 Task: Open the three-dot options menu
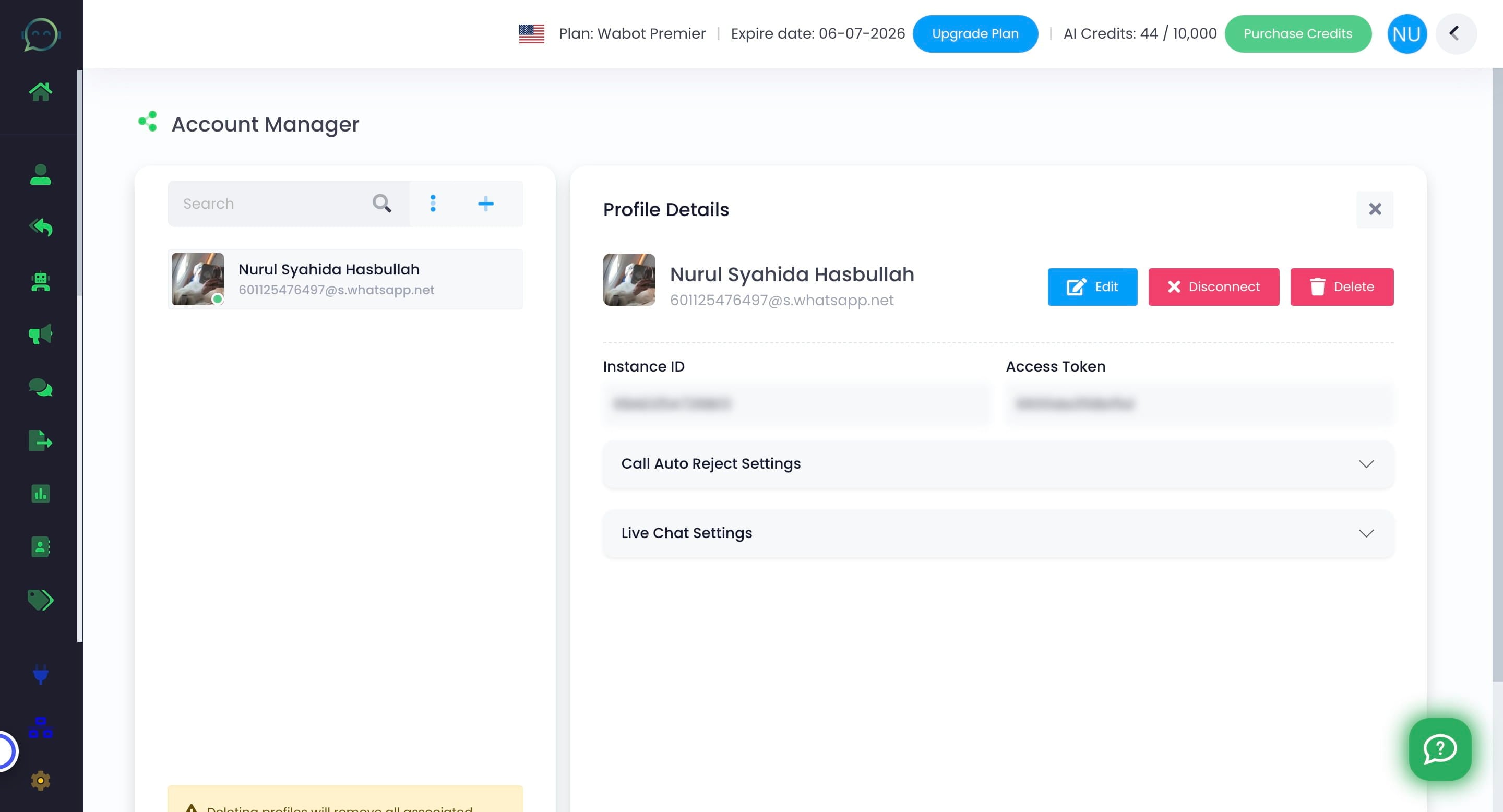(432, 204)
